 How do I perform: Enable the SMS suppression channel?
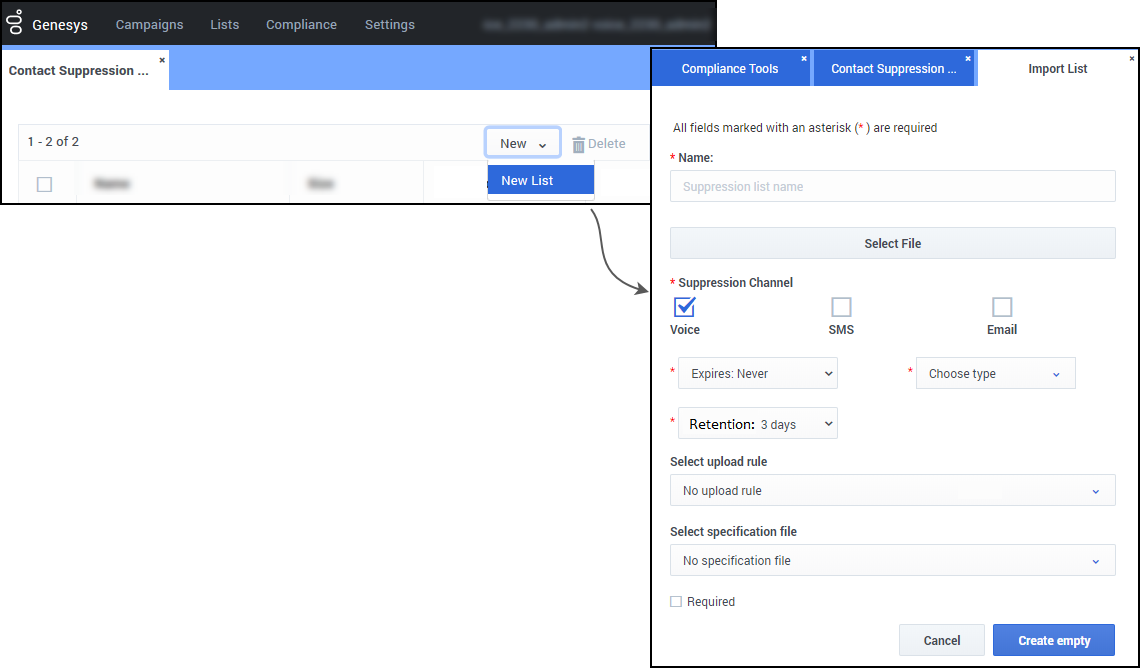(x=841, y=307)
